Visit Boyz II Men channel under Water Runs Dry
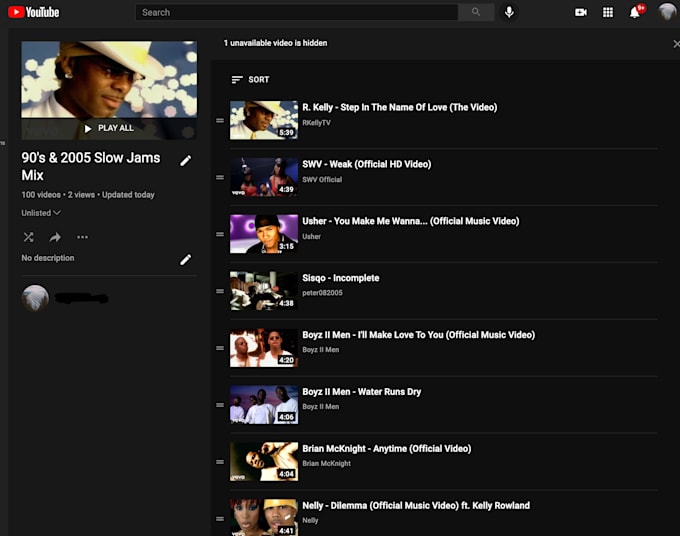This screenshot has width=680, height=536. (320, 407)
